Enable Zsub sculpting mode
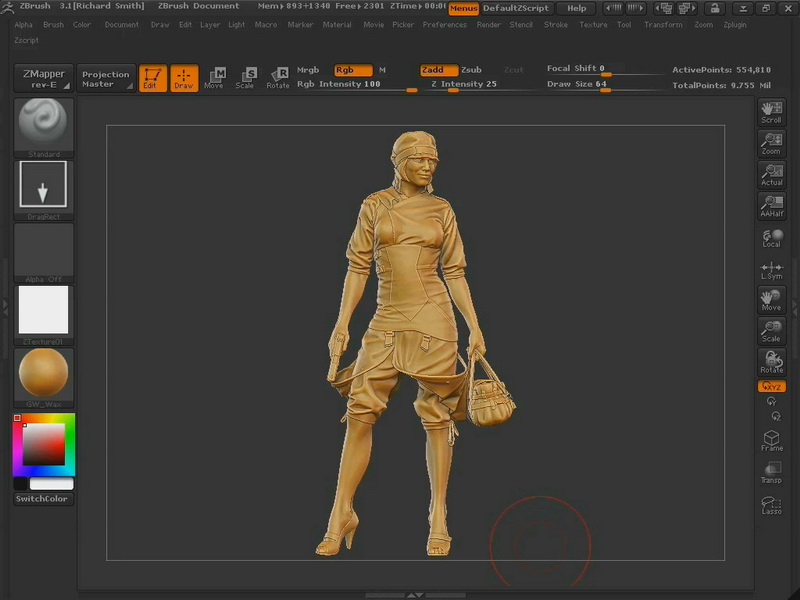 pyautogui.click(x=471, y=70)
